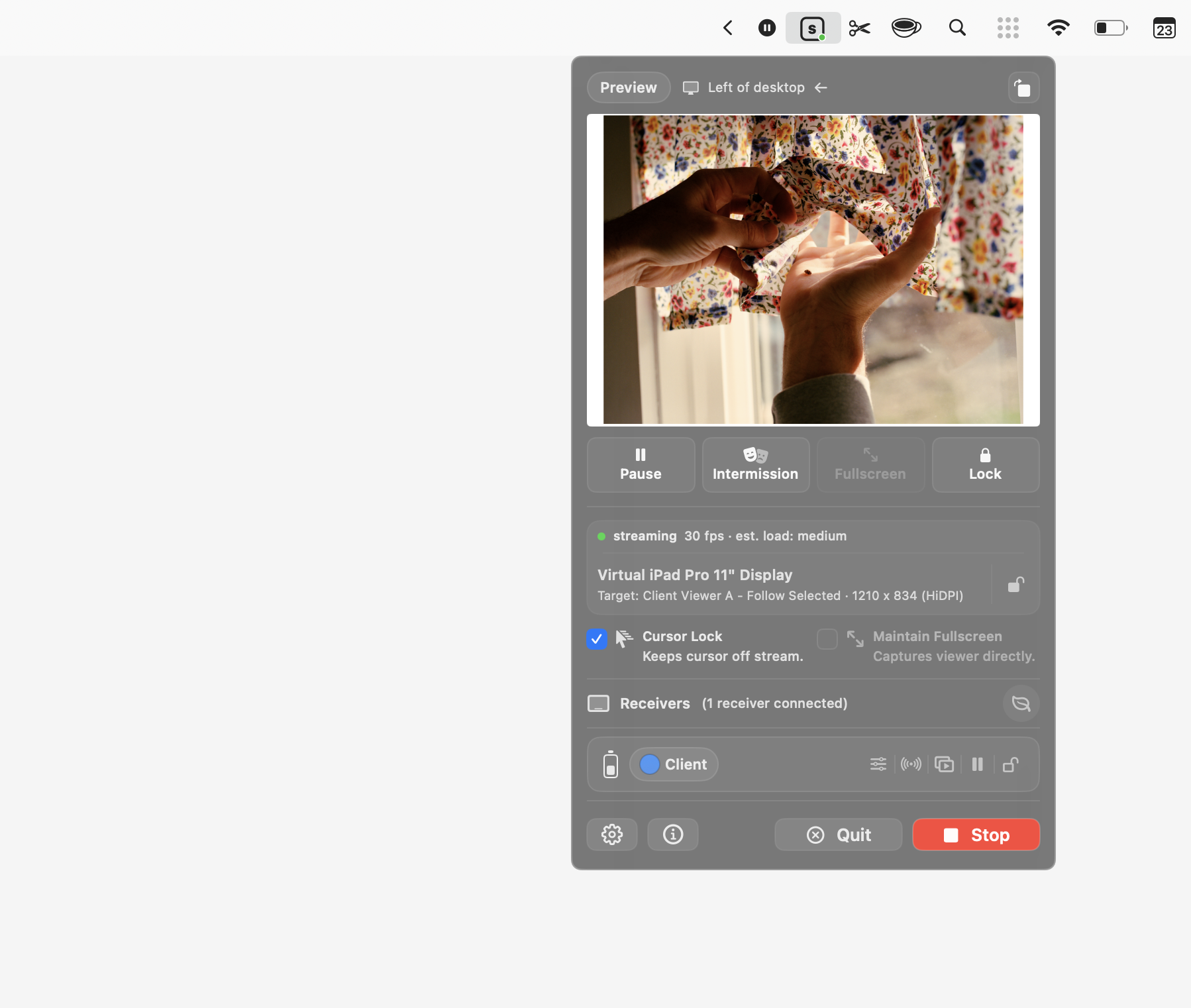Check the battery status icon
The image size is (1191, 1008).
1111,28
